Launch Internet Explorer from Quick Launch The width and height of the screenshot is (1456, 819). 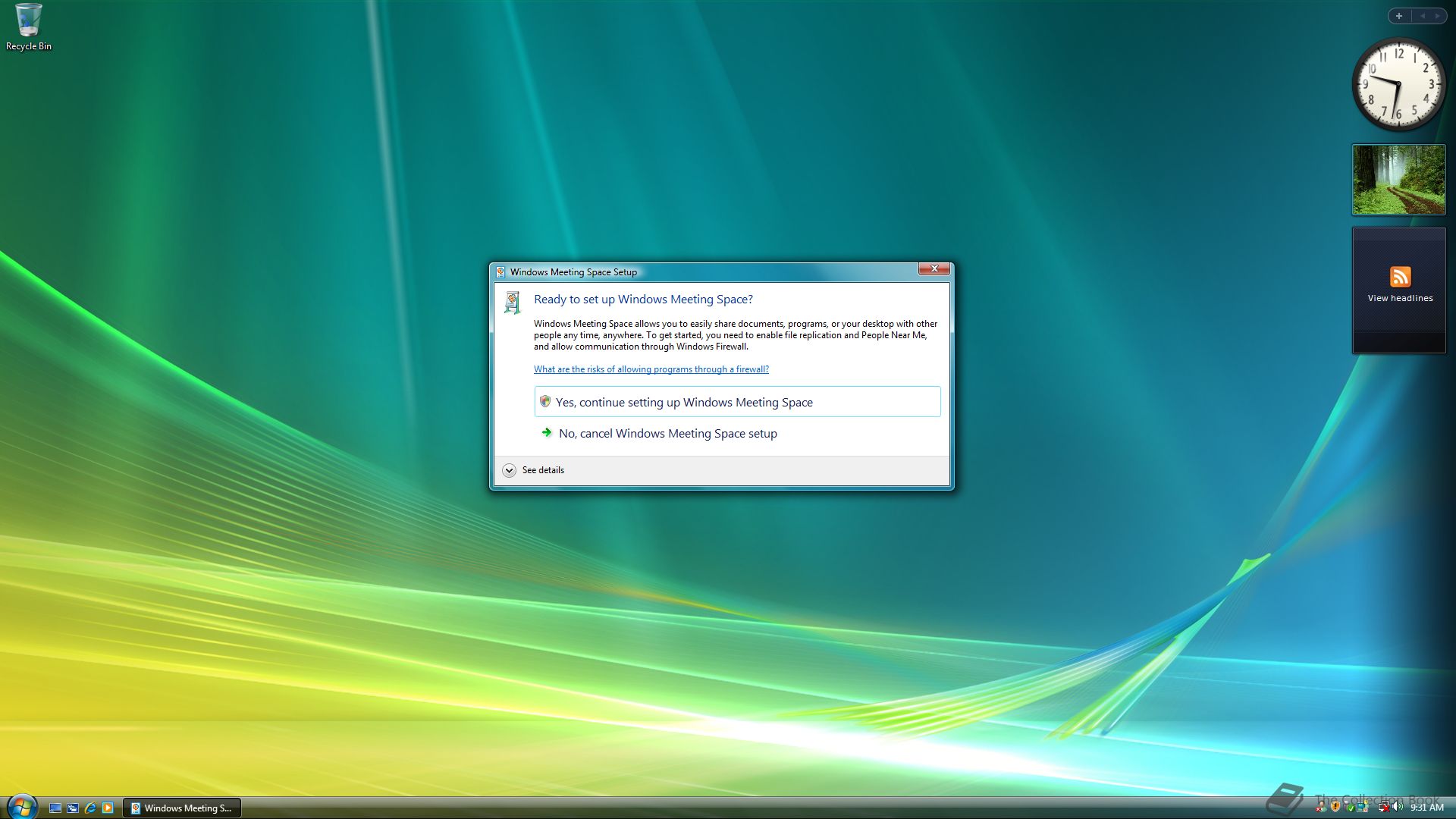(x=90, y=808)
